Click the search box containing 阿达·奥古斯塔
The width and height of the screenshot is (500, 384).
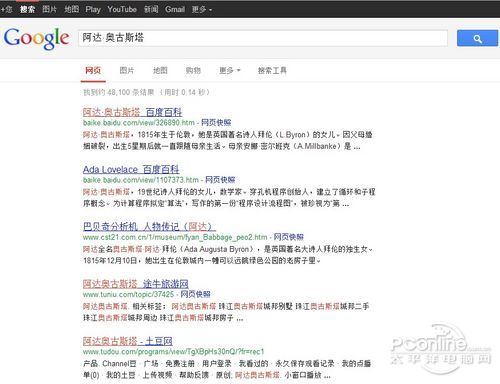tap(263, 38)
